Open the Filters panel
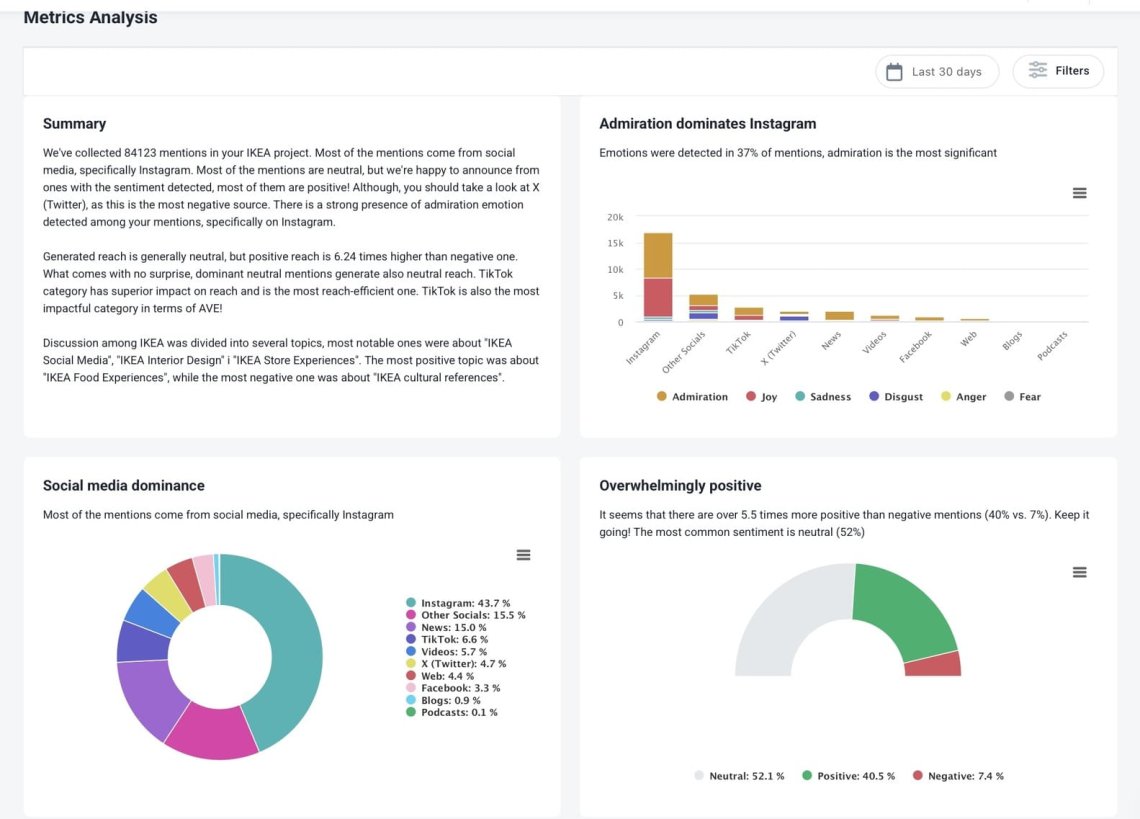The image size is (1140, 819). pyautogui.click(x=1058, y=71)
